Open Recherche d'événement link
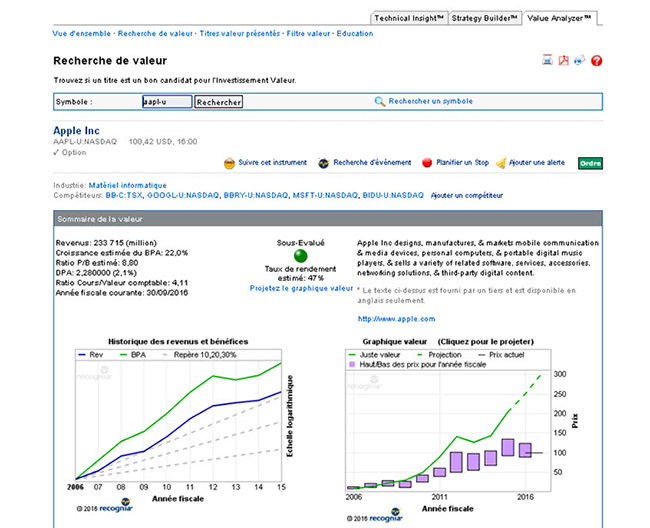This screenshot has width=650, height=528. pyautogui.click(x=372, y=162)
